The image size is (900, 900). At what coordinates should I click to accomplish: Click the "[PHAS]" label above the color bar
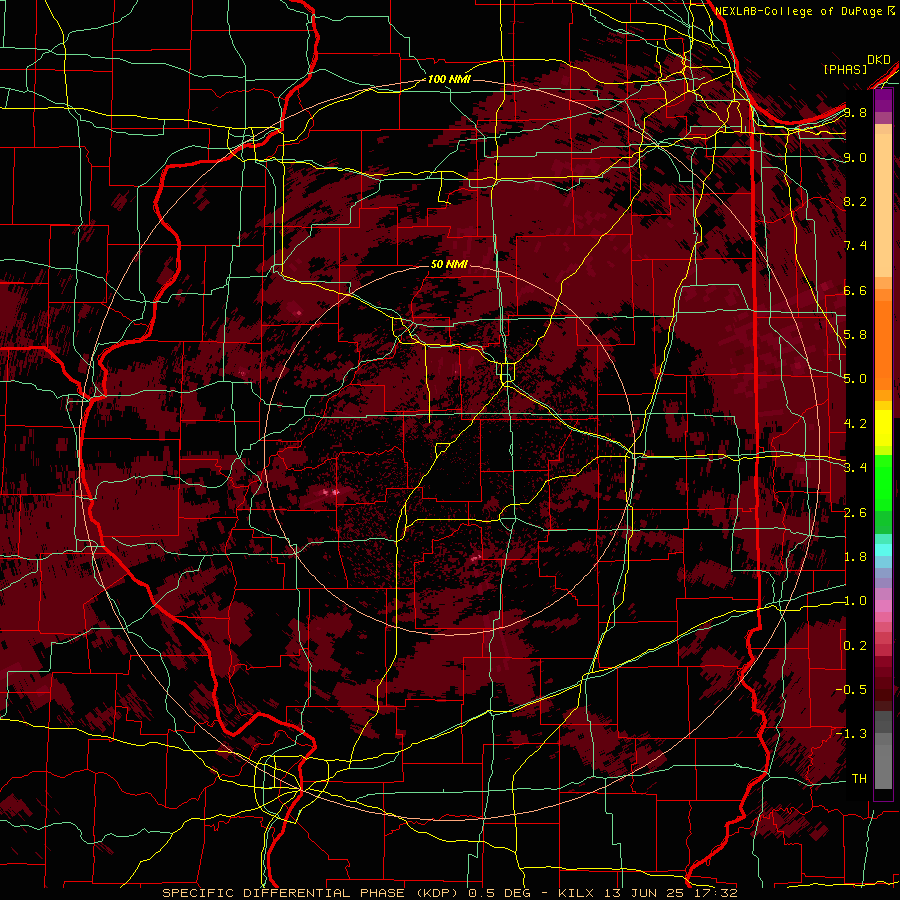[x=845, y=70]
